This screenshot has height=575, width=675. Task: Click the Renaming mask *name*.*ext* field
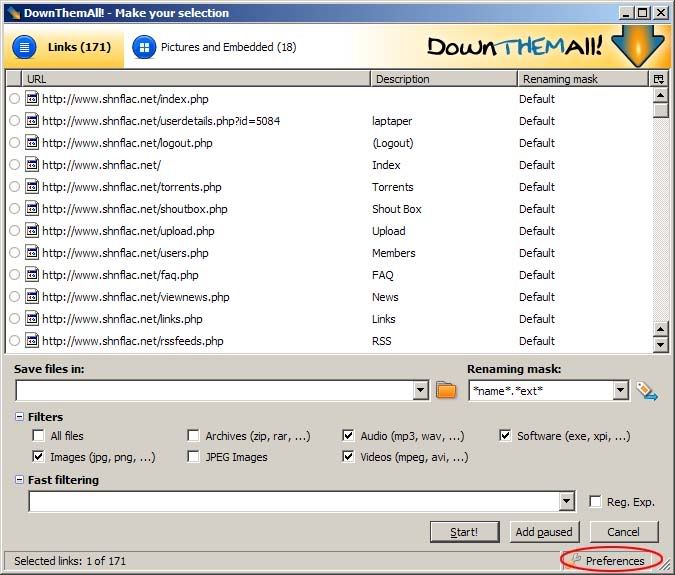click(x=541, y=390)
